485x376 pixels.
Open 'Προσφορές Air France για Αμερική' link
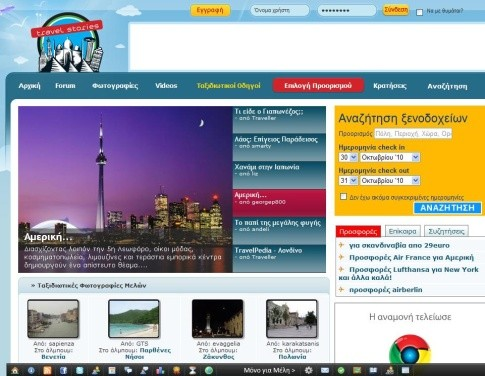click(411, 257)
